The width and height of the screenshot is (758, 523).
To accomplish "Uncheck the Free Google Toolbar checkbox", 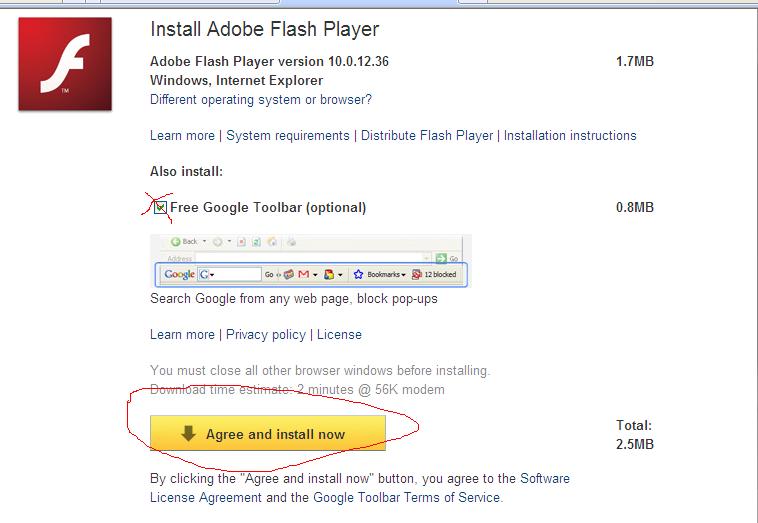I will click(160, 207).
